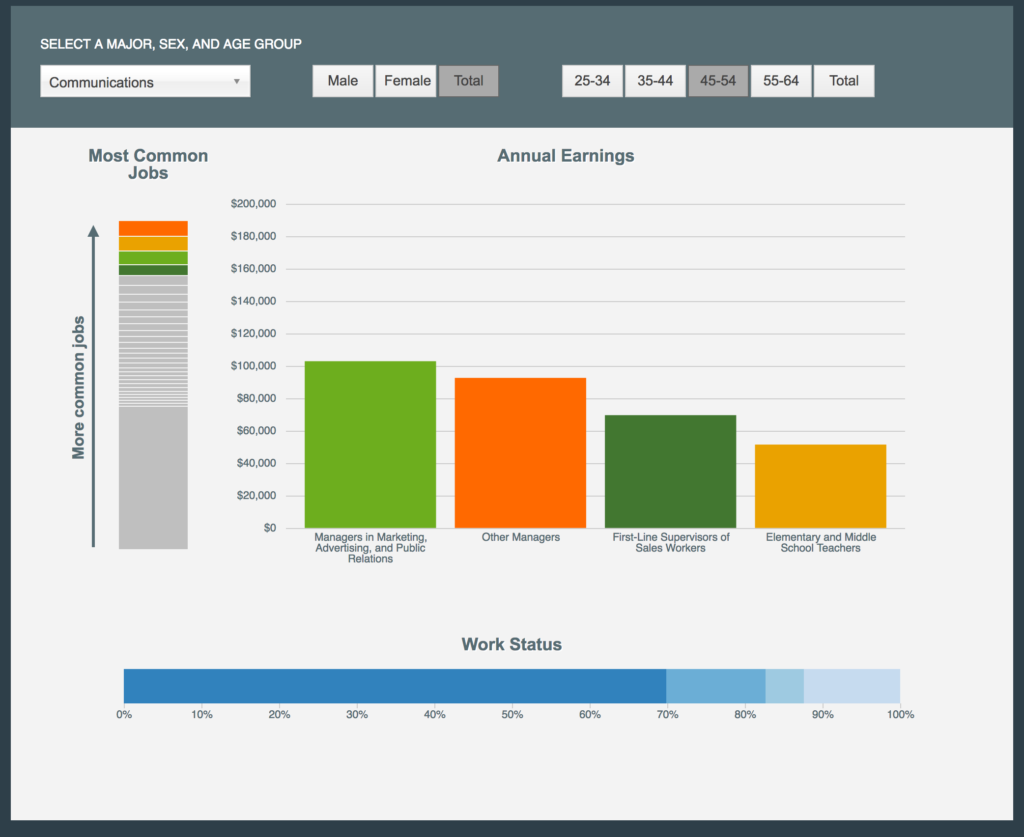Image resolution: width=1024 pixels, height=837 pixels.
Task: Select the Female sex filter
Action: (406, 81)
